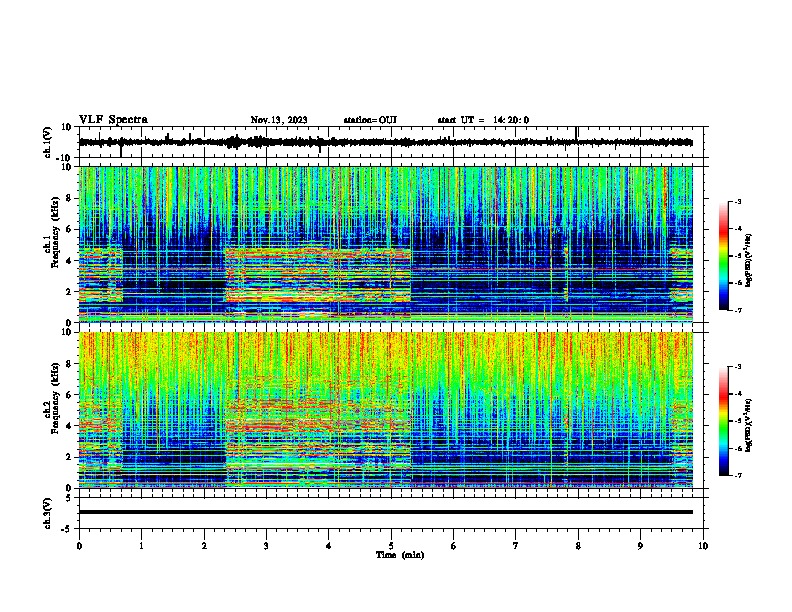The image size is (792, 612).
Task: Click the "ch.1(V)" waveform axis label
Action: pos(48,142)
